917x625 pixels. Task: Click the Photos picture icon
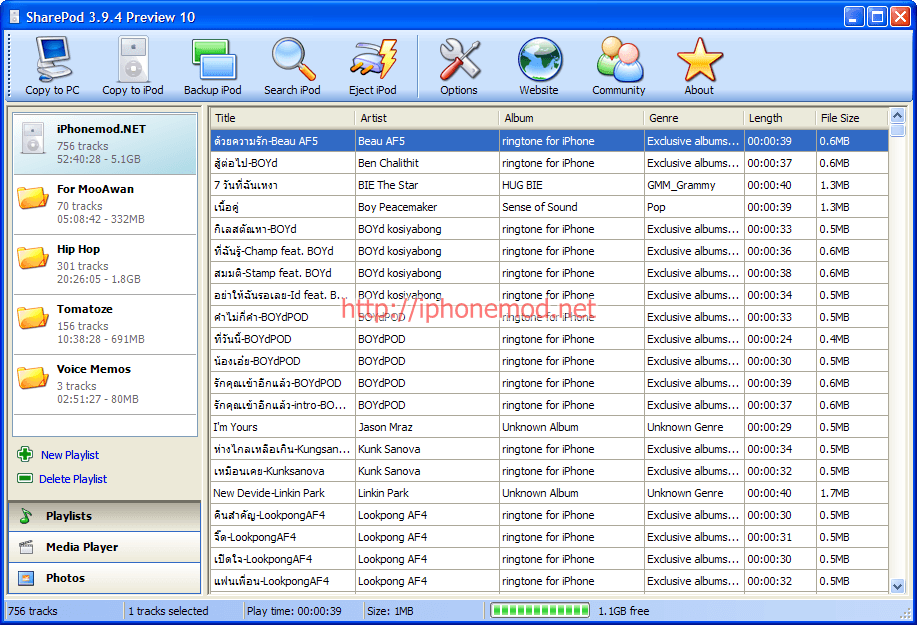(x=26, y=578)
